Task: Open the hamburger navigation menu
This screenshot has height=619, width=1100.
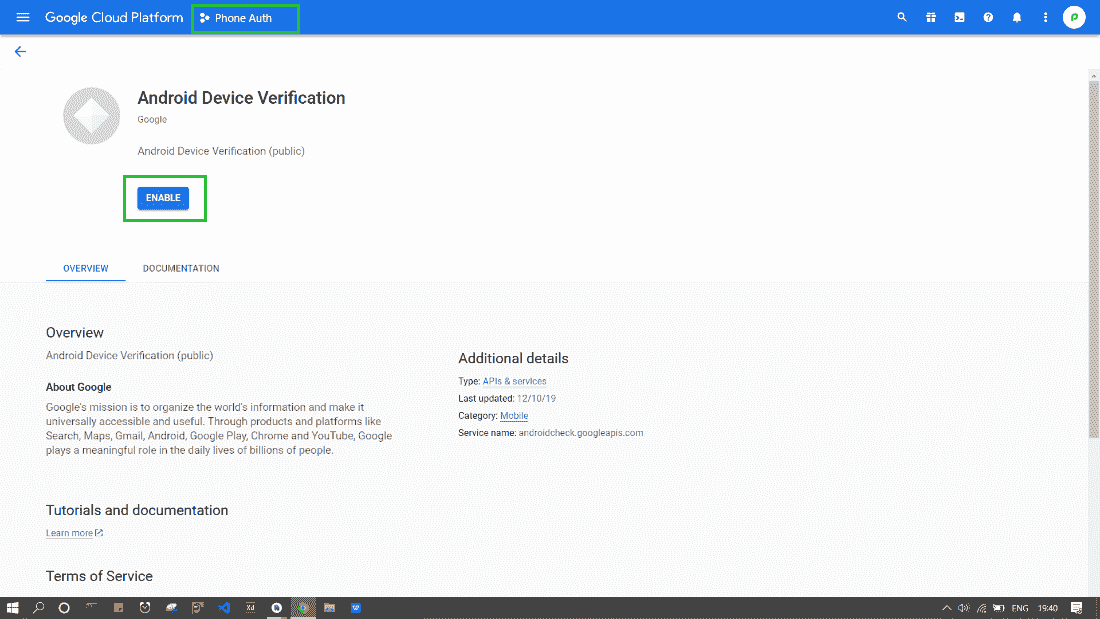Action: [23, 18]
